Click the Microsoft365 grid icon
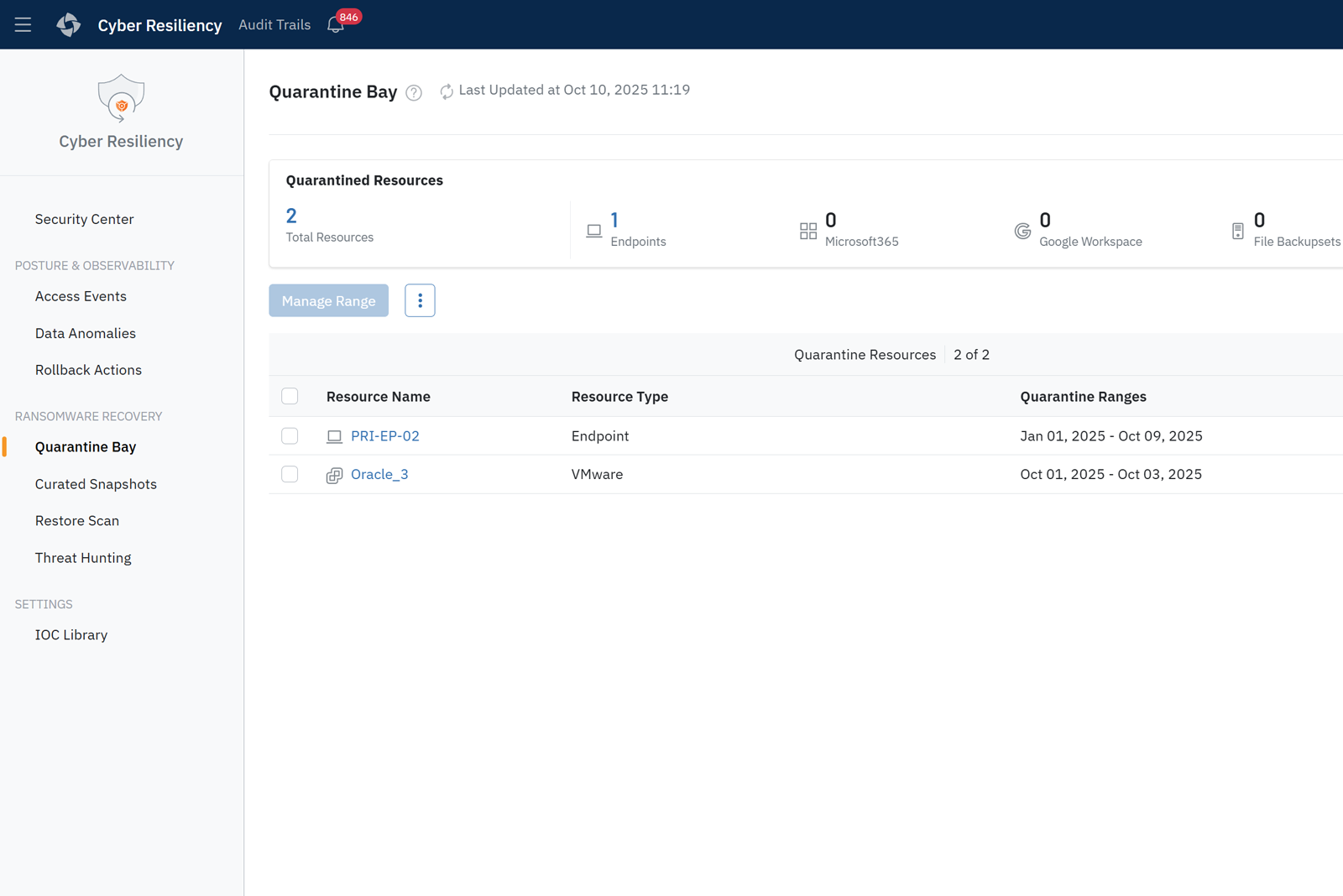 (x=808, y=230)
